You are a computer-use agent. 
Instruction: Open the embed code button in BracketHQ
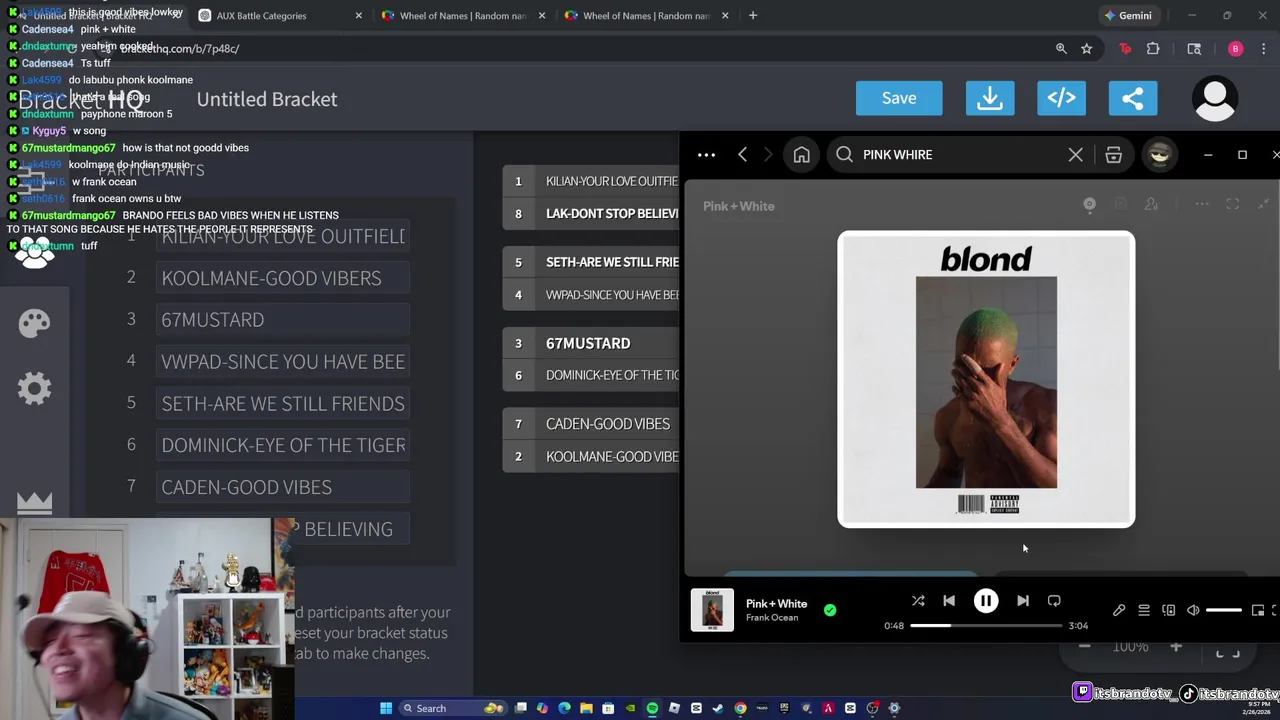[1061, 98]
